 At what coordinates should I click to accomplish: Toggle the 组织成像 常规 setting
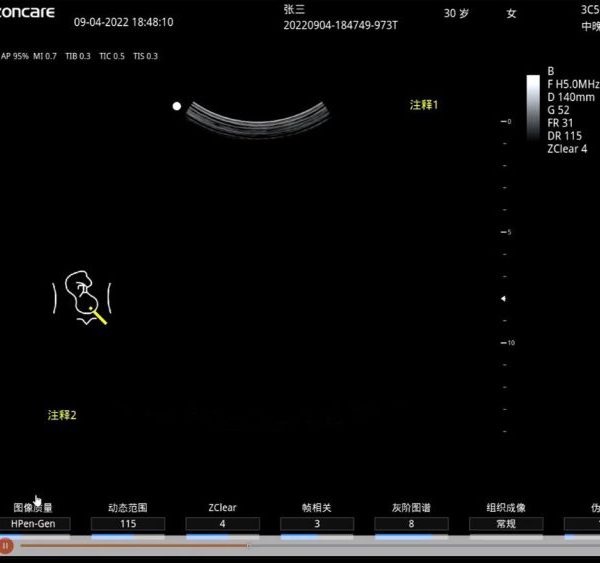click(x=506, y=523)
